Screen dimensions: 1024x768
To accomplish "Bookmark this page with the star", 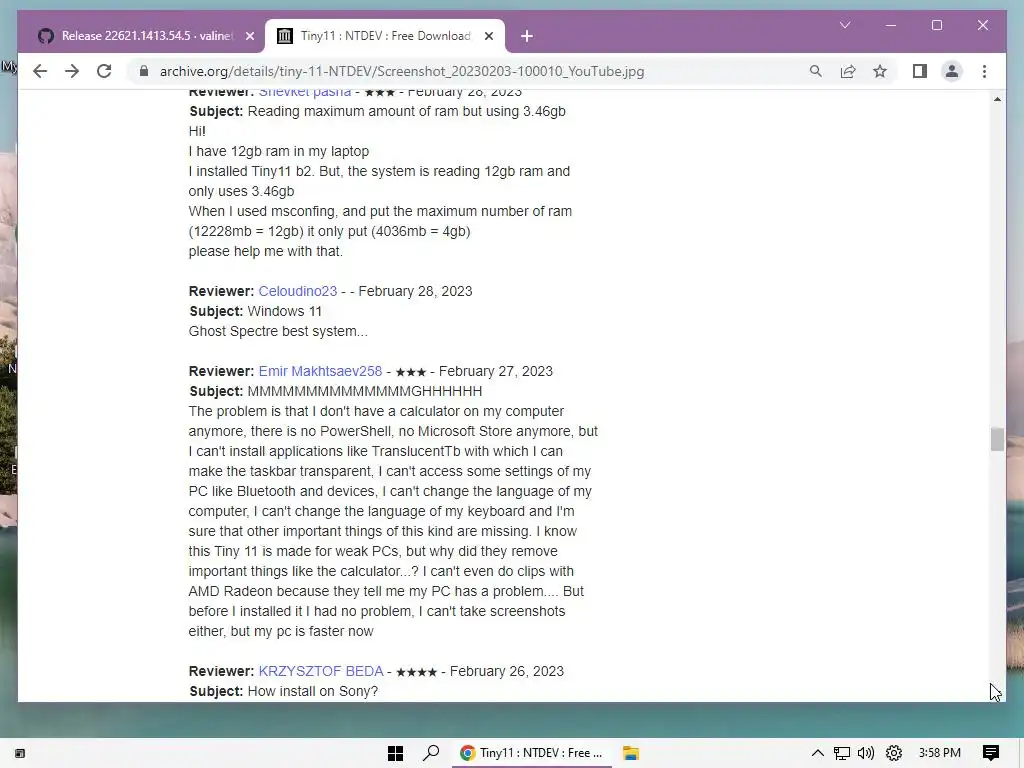I will [x=880, y=71].
